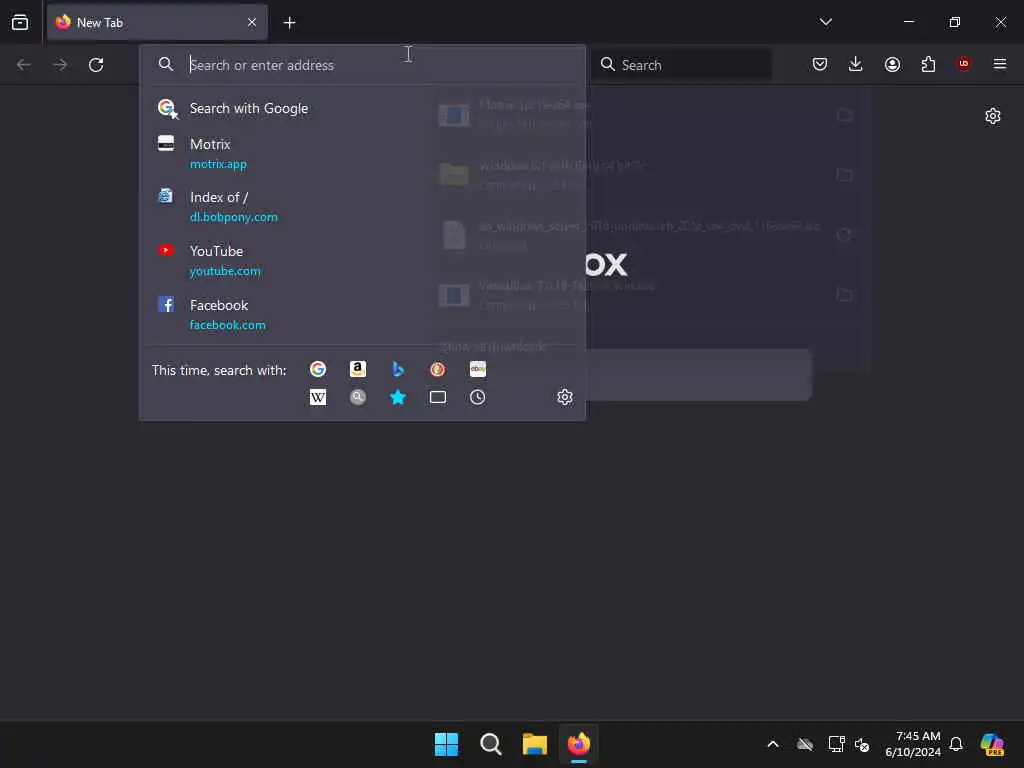This screenshot has width=1024, height=768.
Task: Open a new tab with plus button
Action: (x=289, y=23)
